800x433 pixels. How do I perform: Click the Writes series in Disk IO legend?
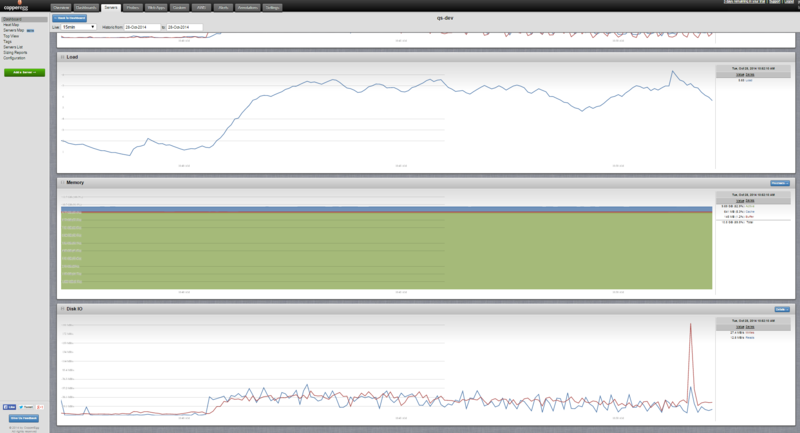pyautogui.click(x=750, y=333)
